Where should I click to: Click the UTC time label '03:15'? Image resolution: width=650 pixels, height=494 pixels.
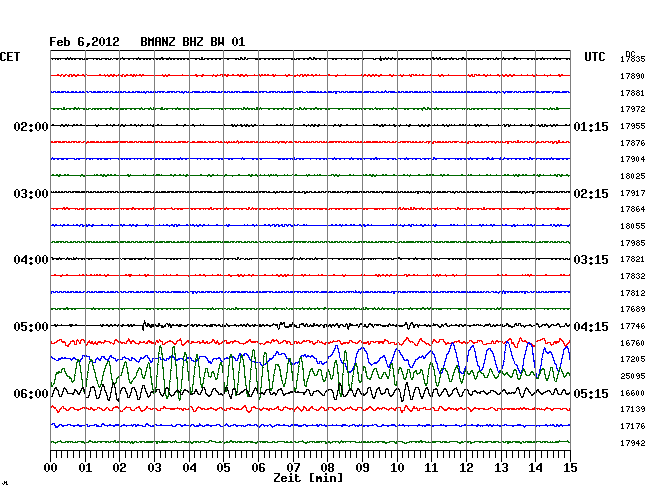tap(591, 260)
